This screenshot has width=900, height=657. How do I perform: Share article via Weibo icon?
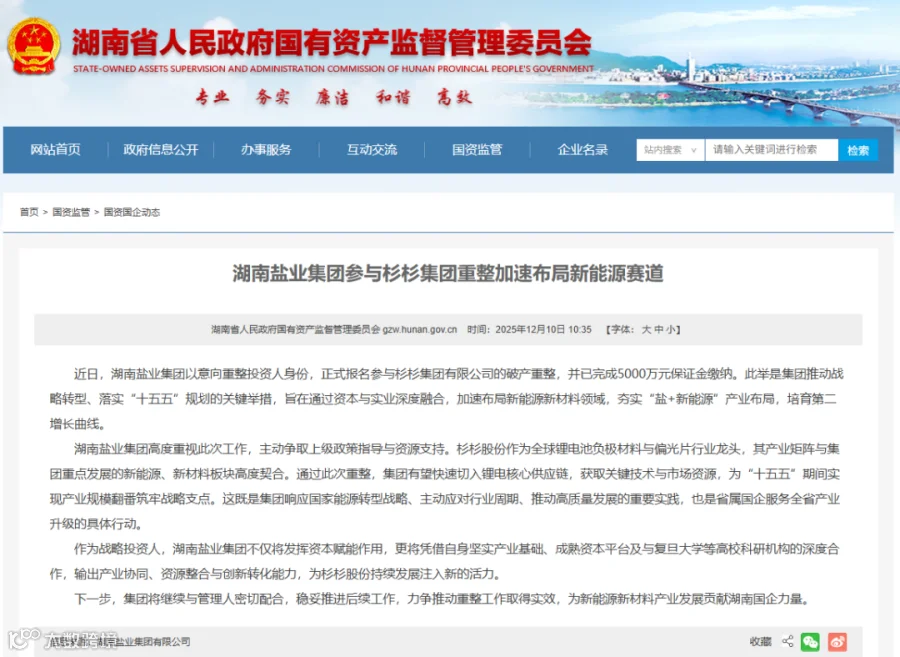point(837,642)
